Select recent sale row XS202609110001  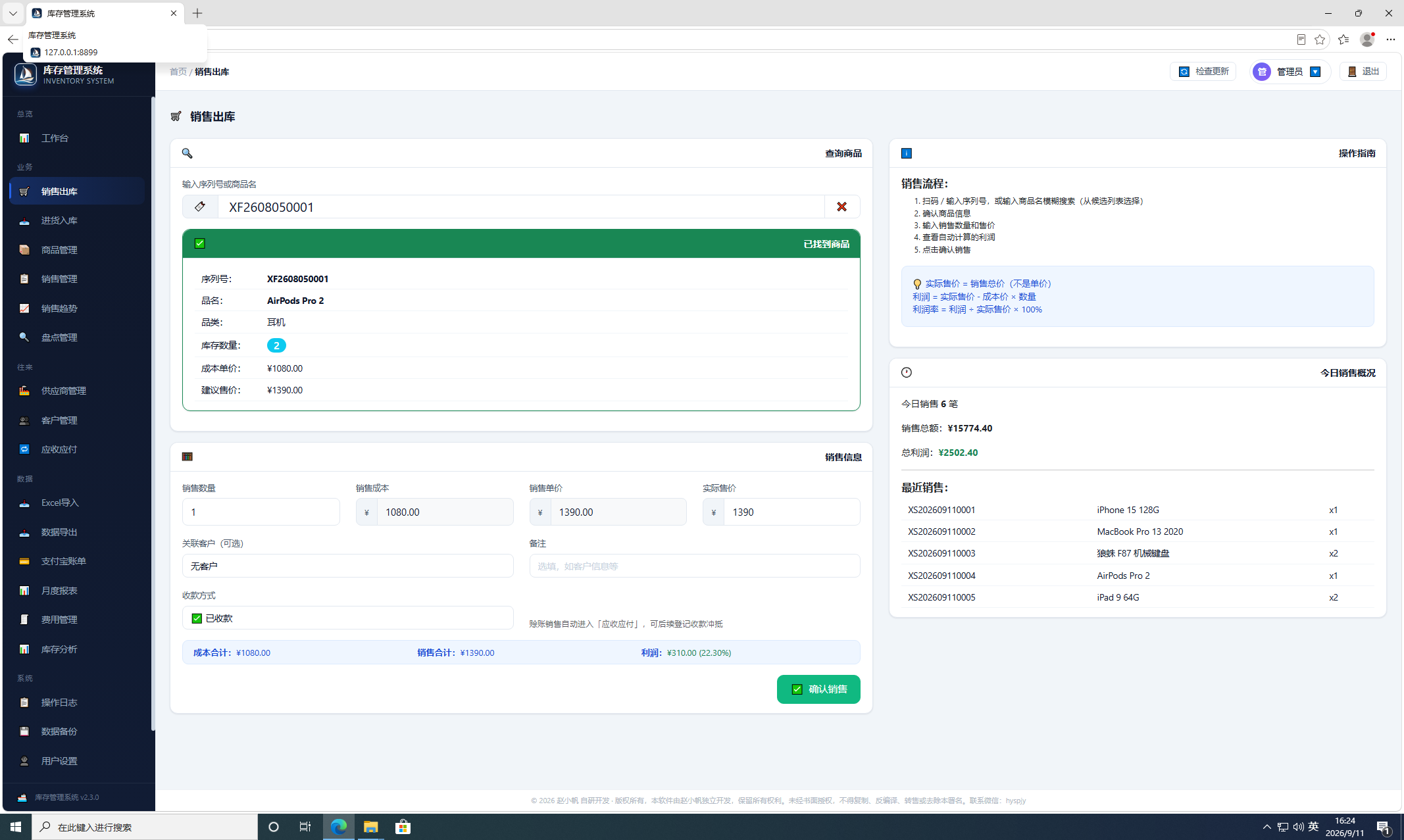[1137, 510]
